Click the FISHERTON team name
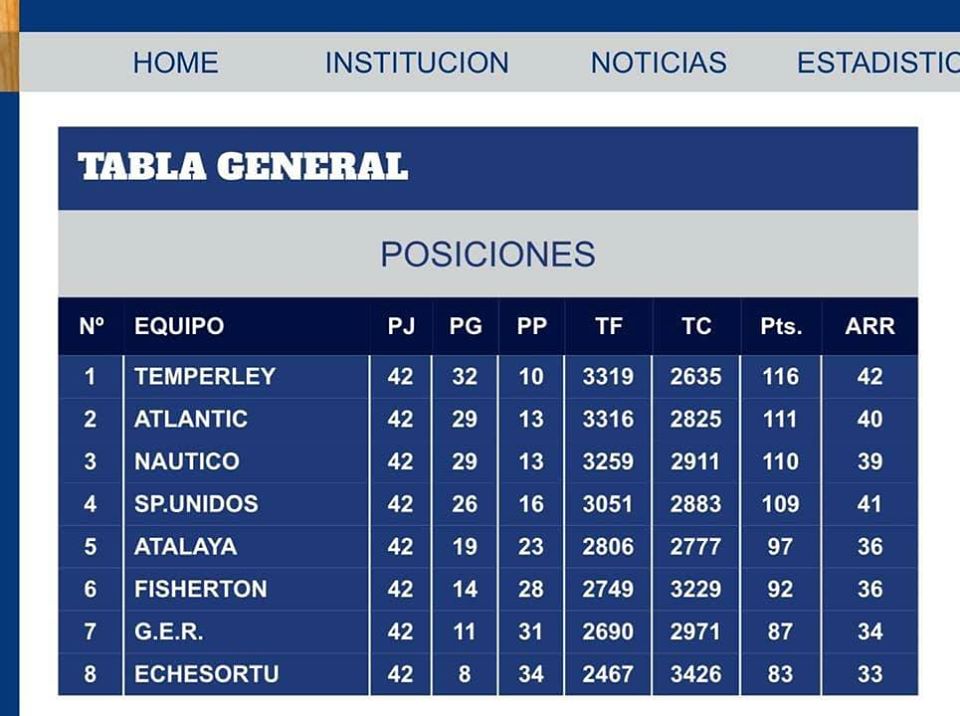This screenshot has height=716, width=960. coord(201,589)
